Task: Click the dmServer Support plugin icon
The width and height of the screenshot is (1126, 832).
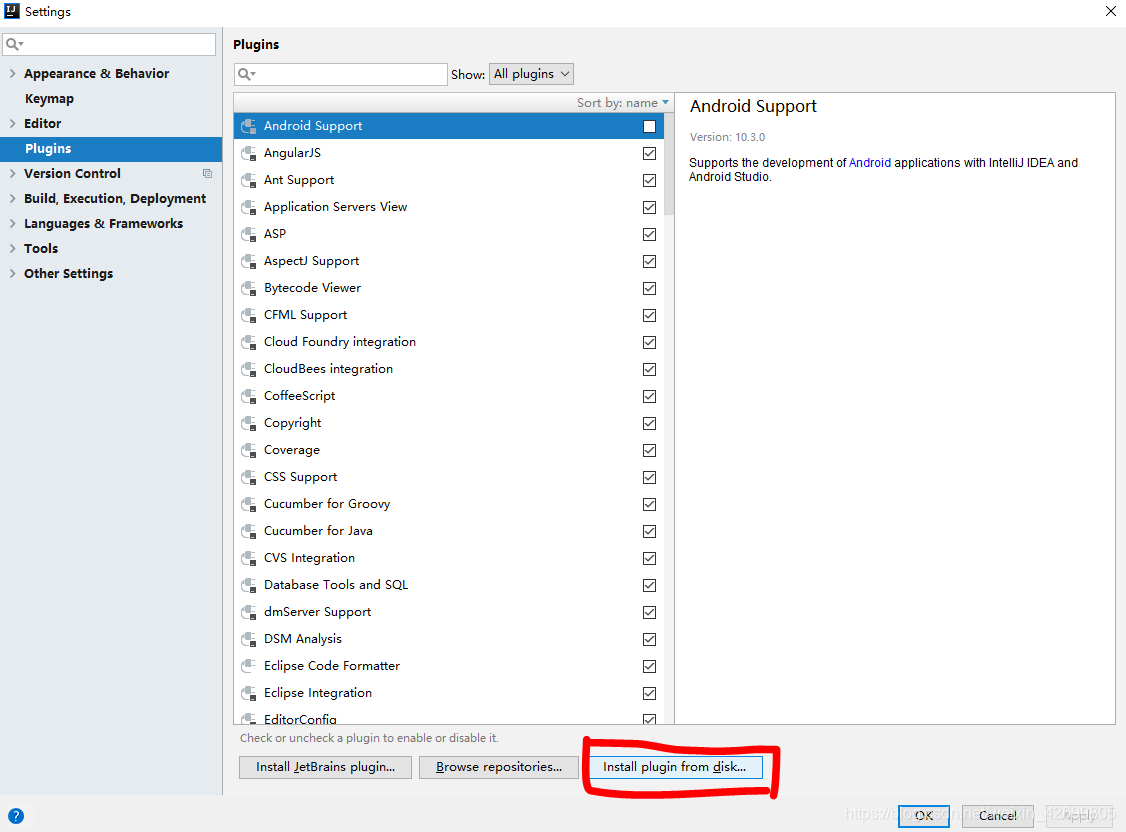Action: click(249, 612)
